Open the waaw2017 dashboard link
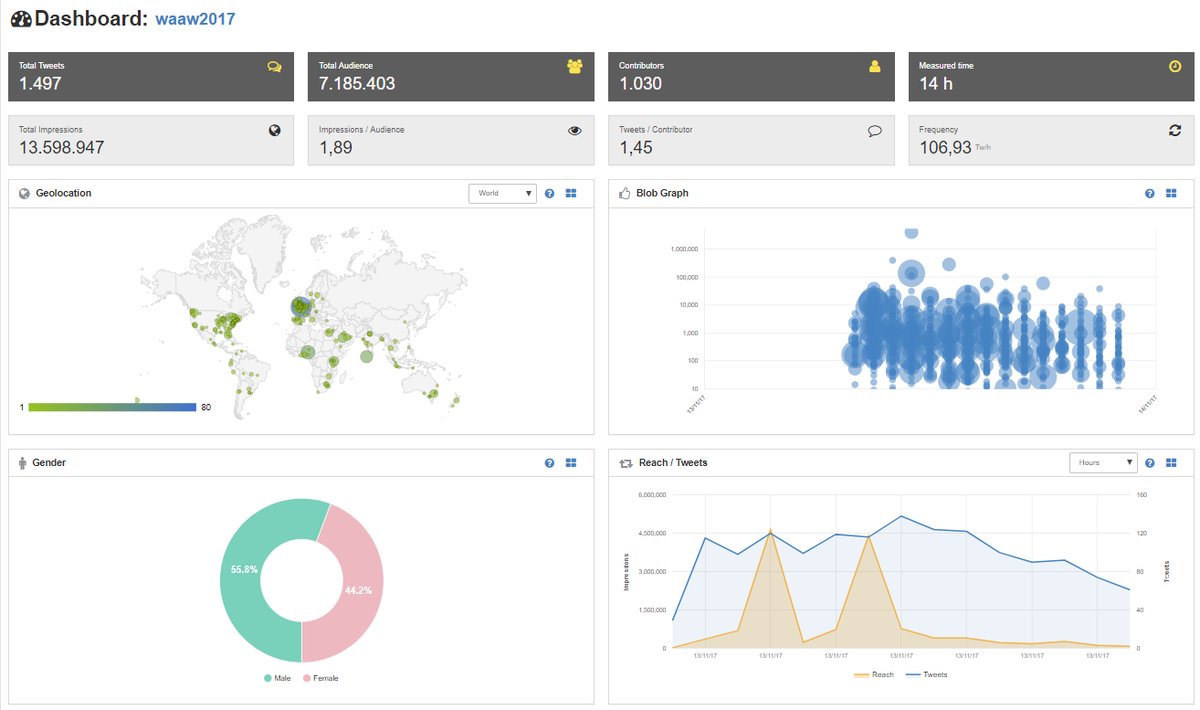Viewport: 1200px width, 710px height. (195, 19)
